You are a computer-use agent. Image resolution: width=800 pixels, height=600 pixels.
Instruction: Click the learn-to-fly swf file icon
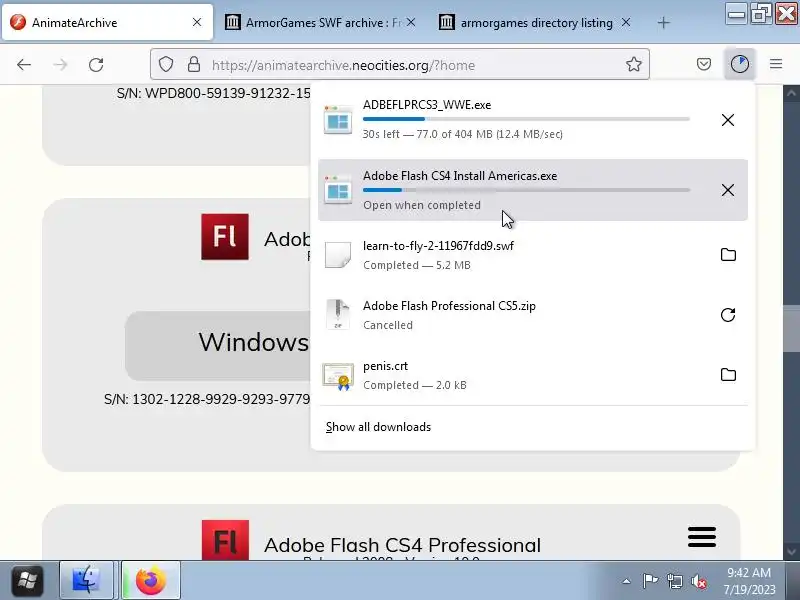pyautogui.click(x=338, y=255)
